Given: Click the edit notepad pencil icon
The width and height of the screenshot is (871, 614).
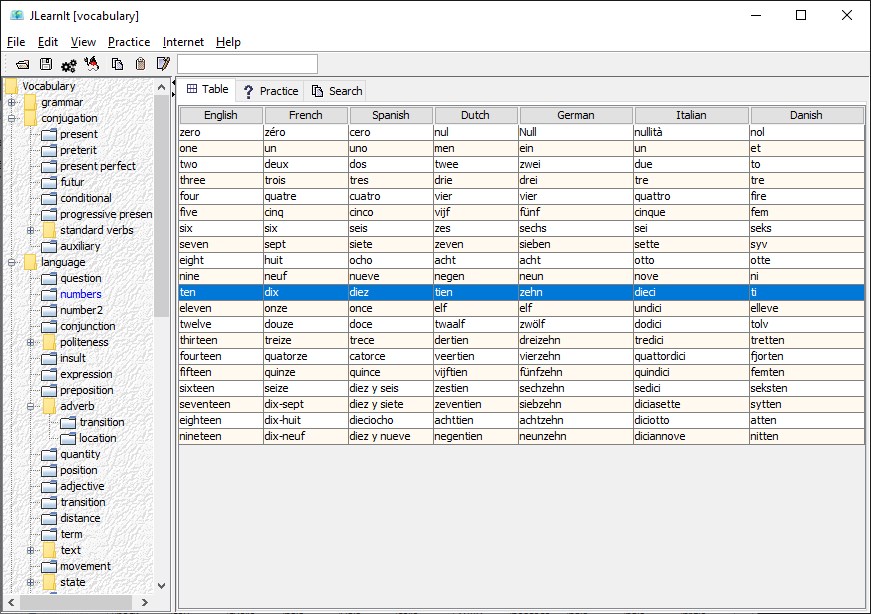Looking at the screenshot, I should click(x=163, y=65).
